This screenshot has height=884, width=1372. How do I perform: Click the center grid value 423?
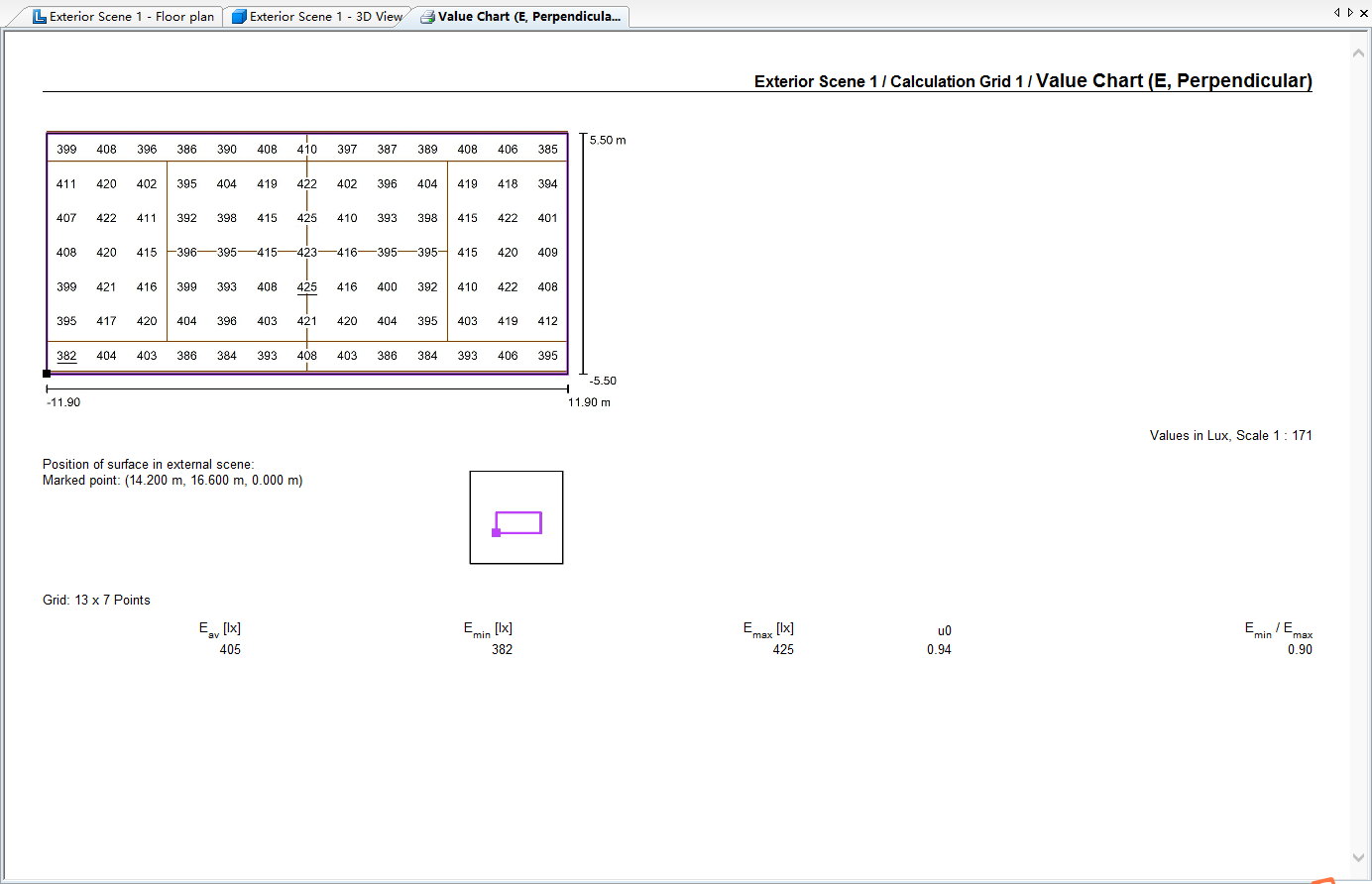[x=307, y=253]
